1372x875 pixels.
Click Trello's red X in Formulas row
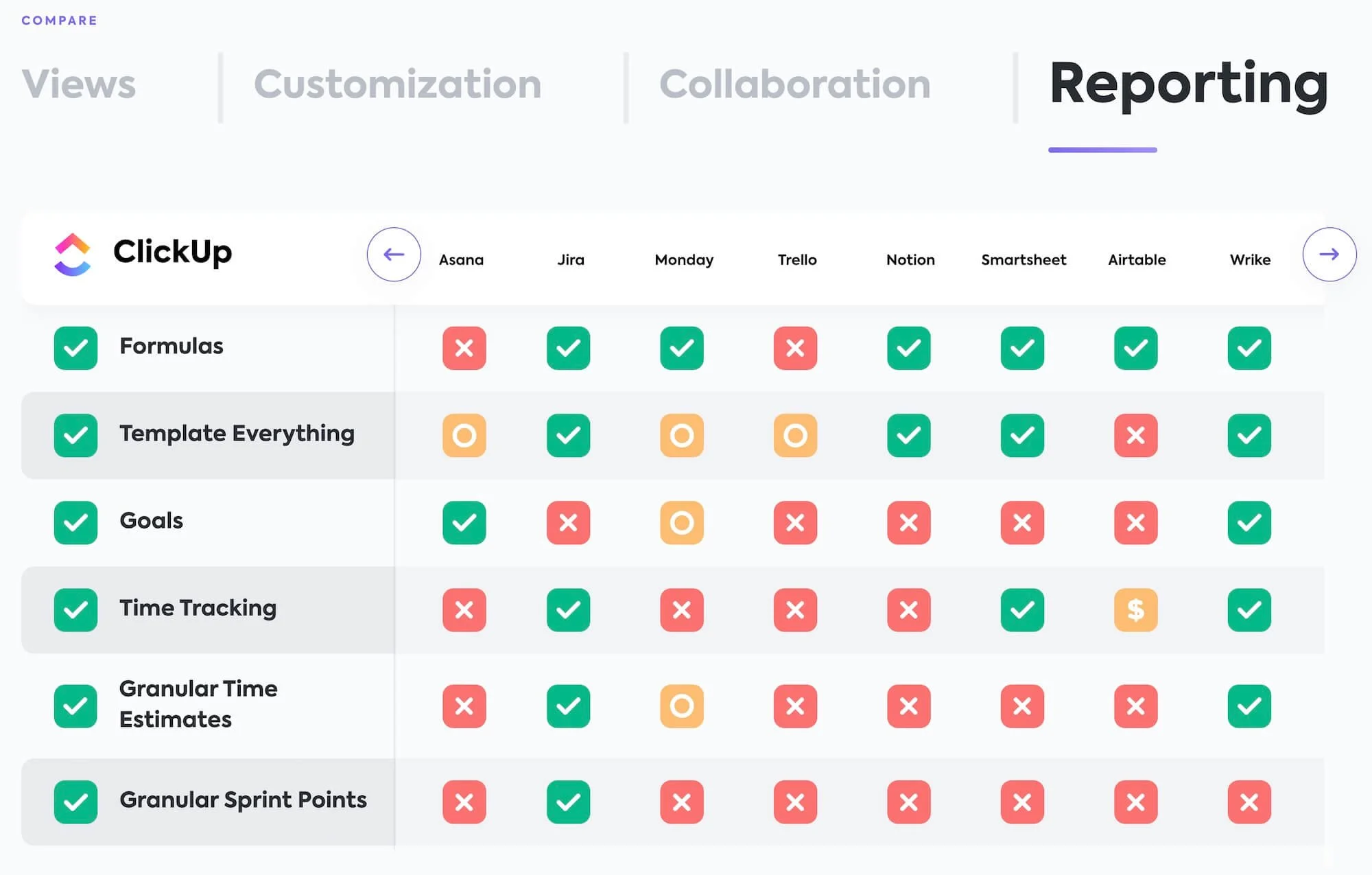point(795,348)
